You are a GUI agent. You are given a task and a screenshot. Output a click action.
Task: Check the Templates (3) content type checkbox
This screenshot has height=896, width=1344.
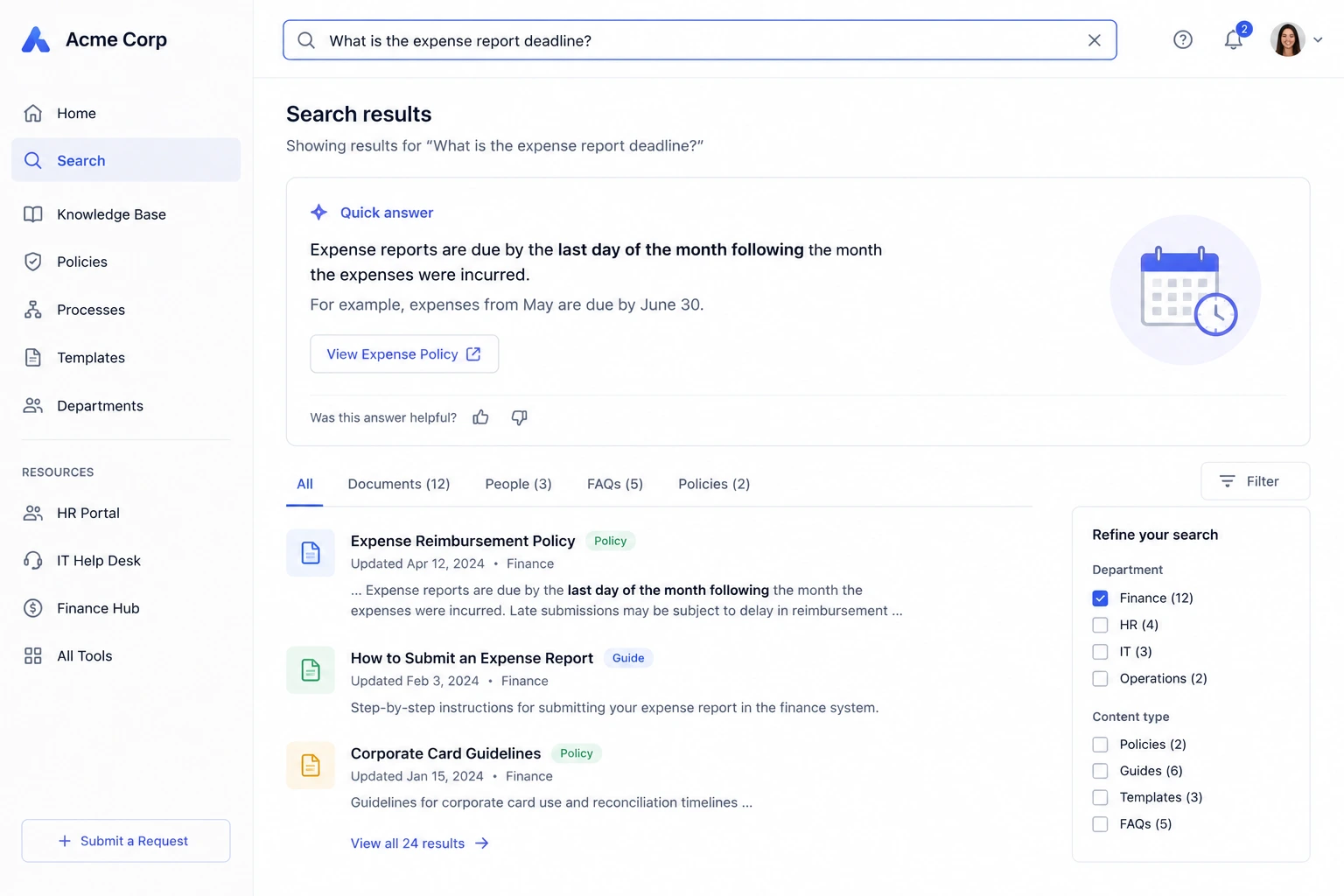(1100, 797)
